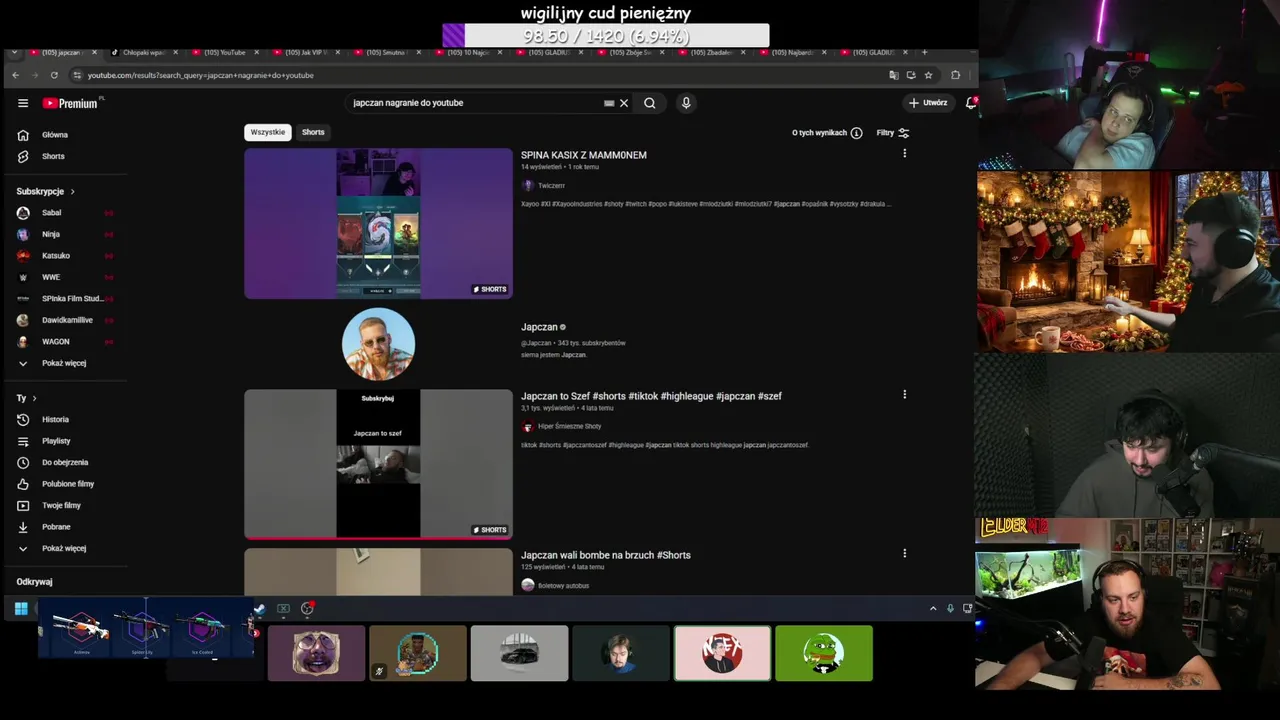Click the browser address bar URL
1280x720 pixels.
click(x=200, y=75)
